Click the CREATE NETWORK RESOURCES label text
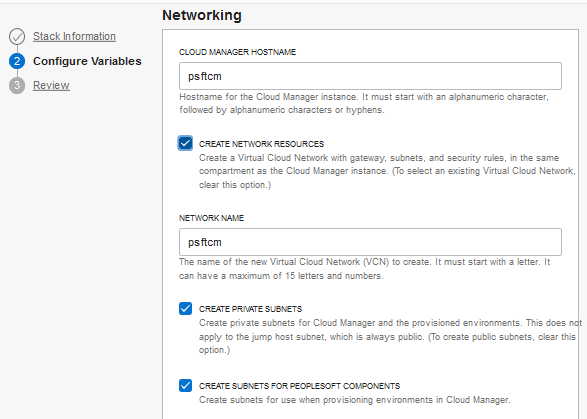This screenshot has width=587, height=419. click(261, 144)
